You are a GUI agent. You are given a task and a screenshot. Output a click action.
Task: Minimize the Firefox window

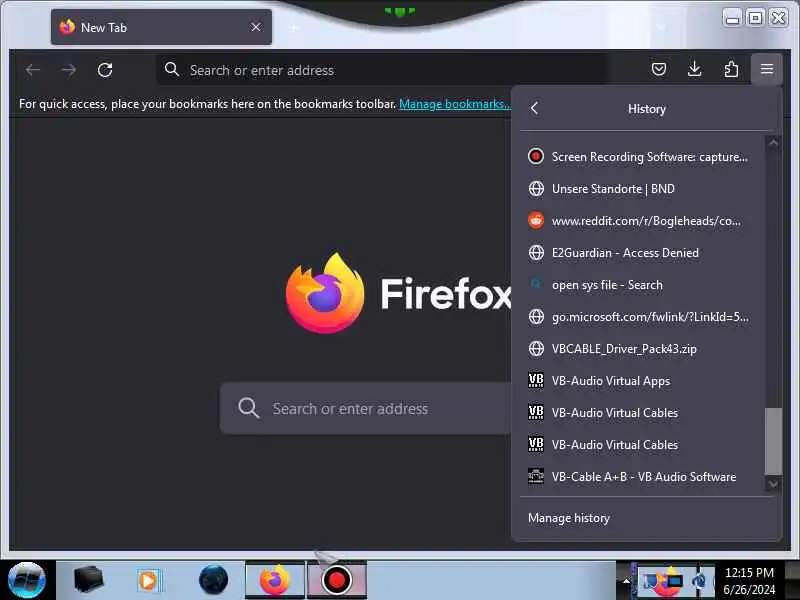(733, 18)
